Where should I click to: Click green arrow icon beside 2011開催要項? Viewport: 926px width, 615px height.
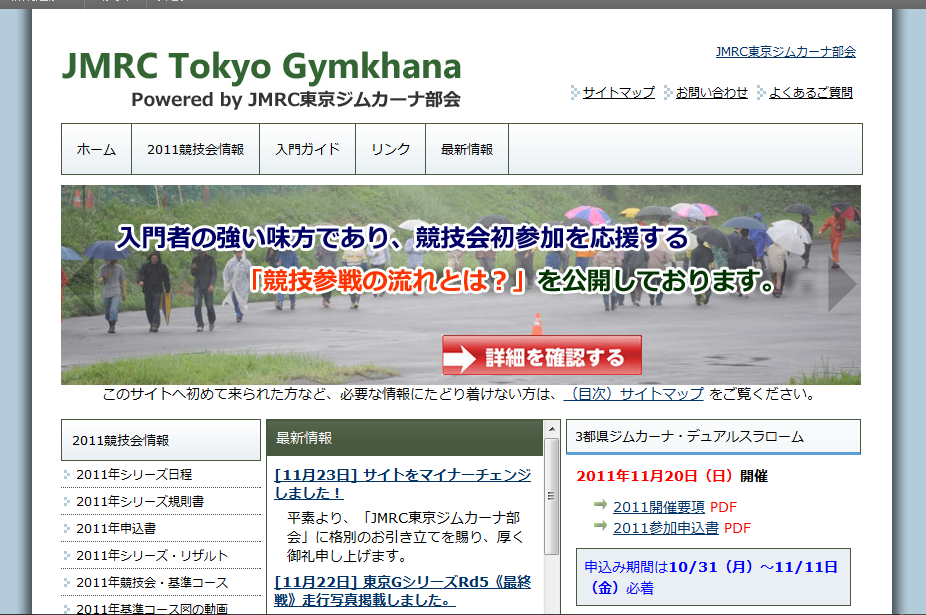tap(601, 505)
